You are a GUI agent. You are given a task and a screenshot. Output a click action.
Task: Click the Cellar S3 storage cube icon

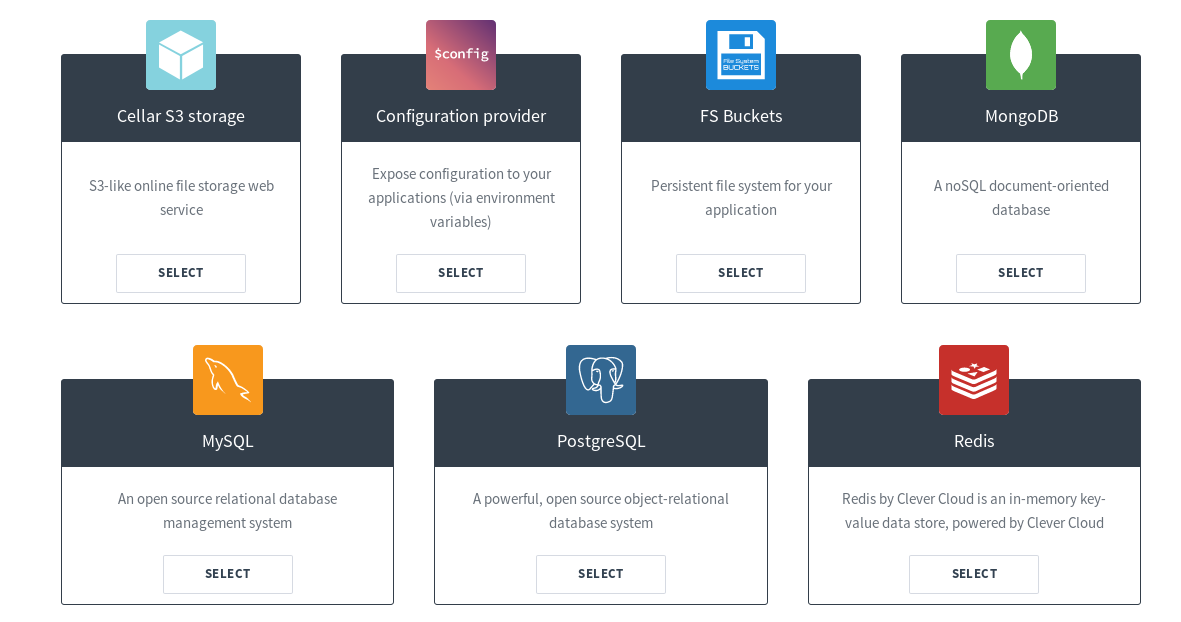[x=181, y=55]
